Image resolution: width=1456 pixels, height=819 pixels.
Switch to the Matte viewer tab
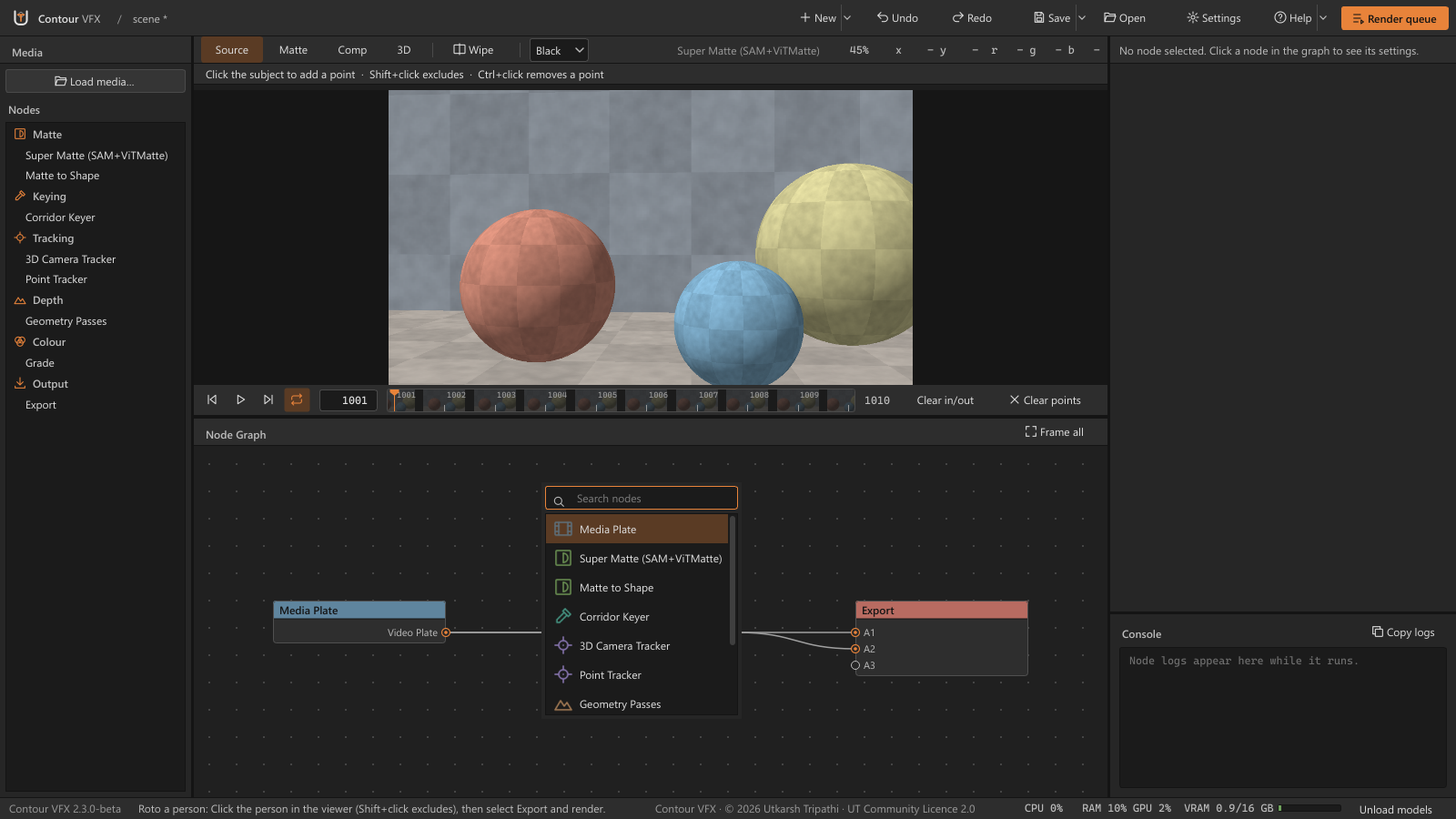click(x=293, y=50)
